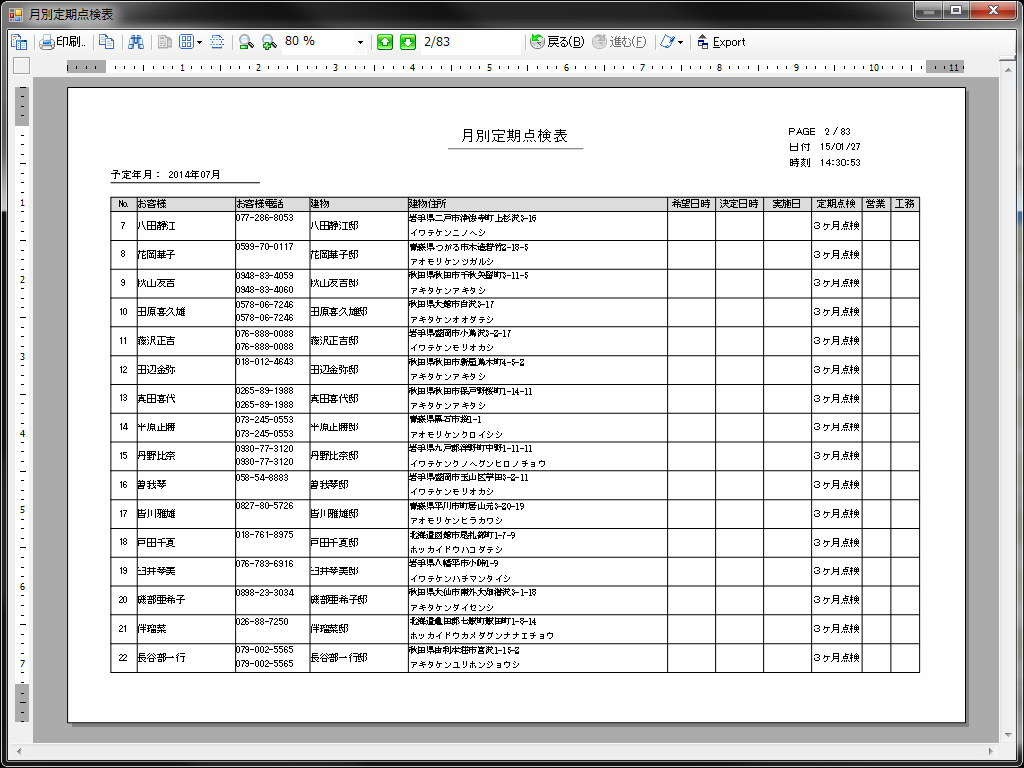
Task: Click the horizontal scrollbar right arrow
Action: pos(990,750)
